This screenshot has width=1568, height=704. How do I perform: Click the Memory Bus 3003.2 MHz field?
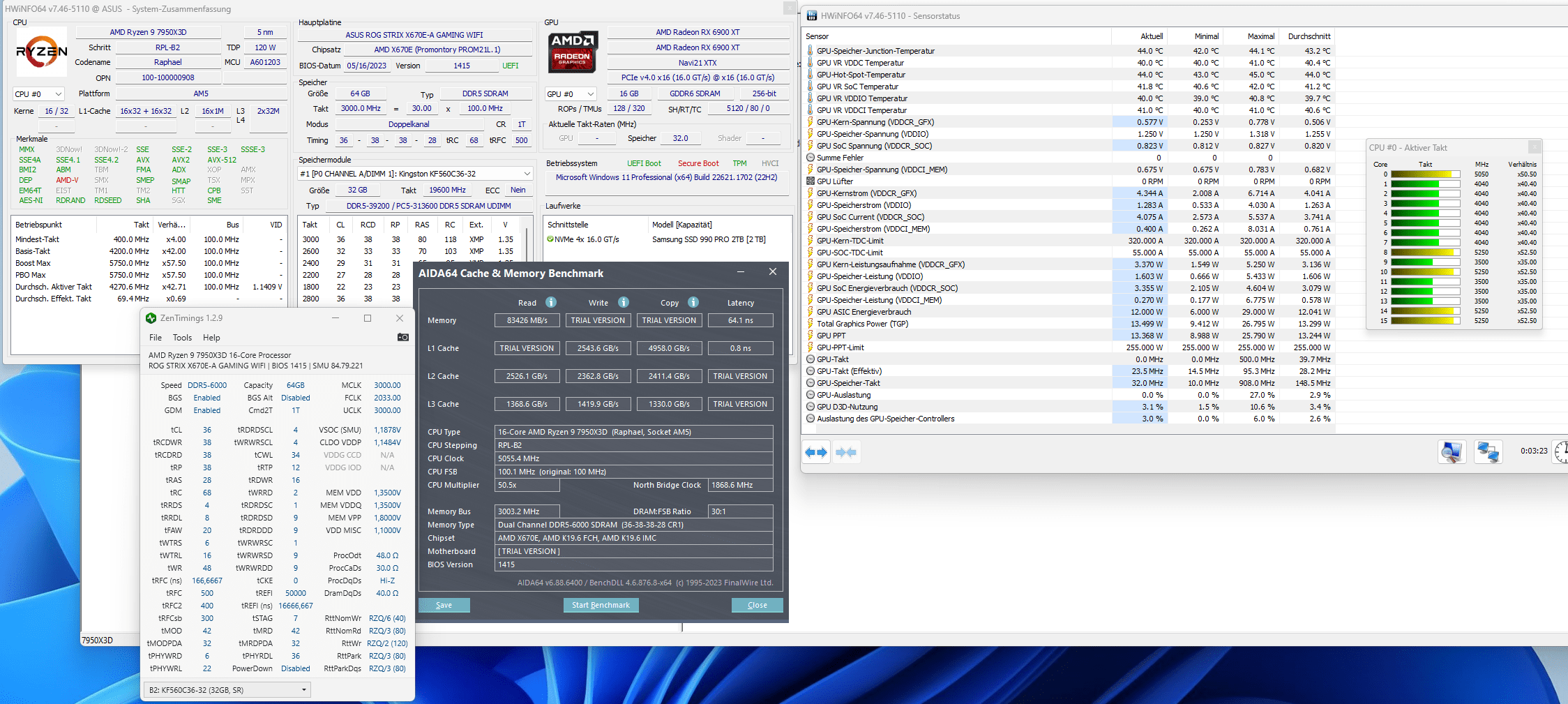[x=527, y=511]
